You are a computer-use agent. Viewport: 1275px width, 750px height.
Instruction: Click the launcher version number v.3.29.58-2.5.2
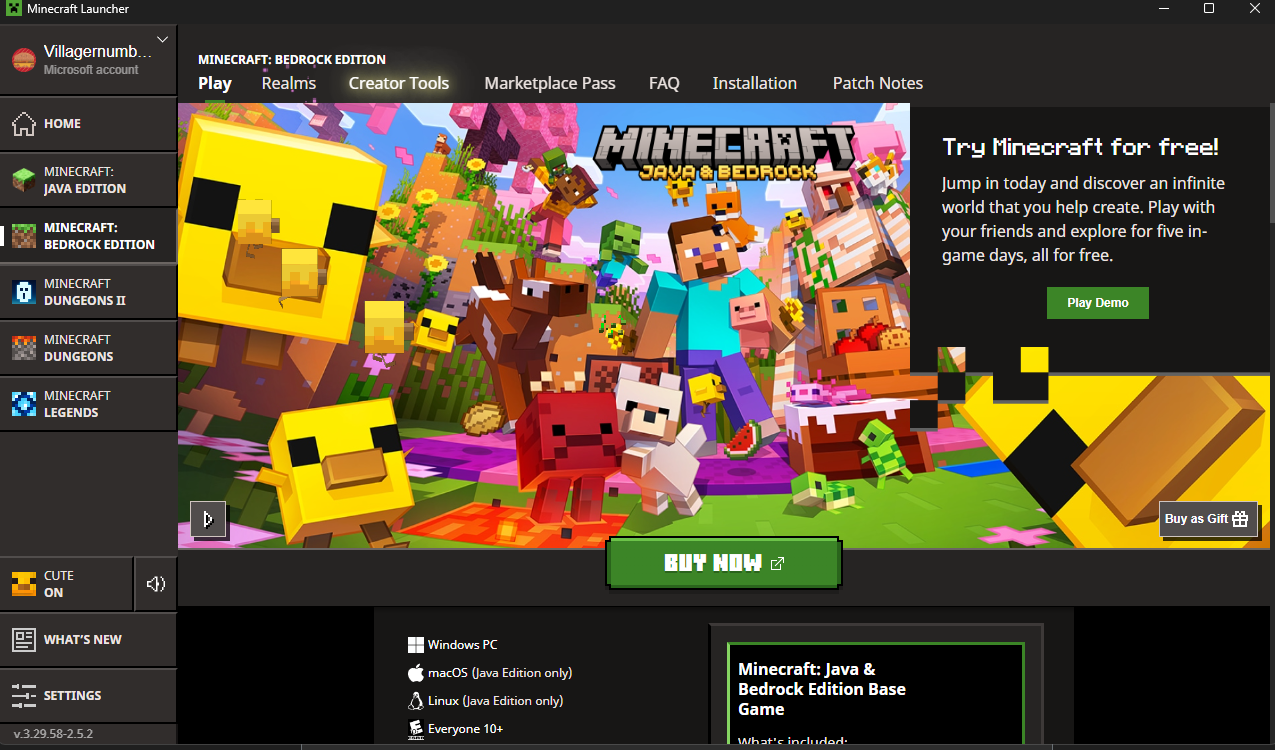(x=53, y=734)
